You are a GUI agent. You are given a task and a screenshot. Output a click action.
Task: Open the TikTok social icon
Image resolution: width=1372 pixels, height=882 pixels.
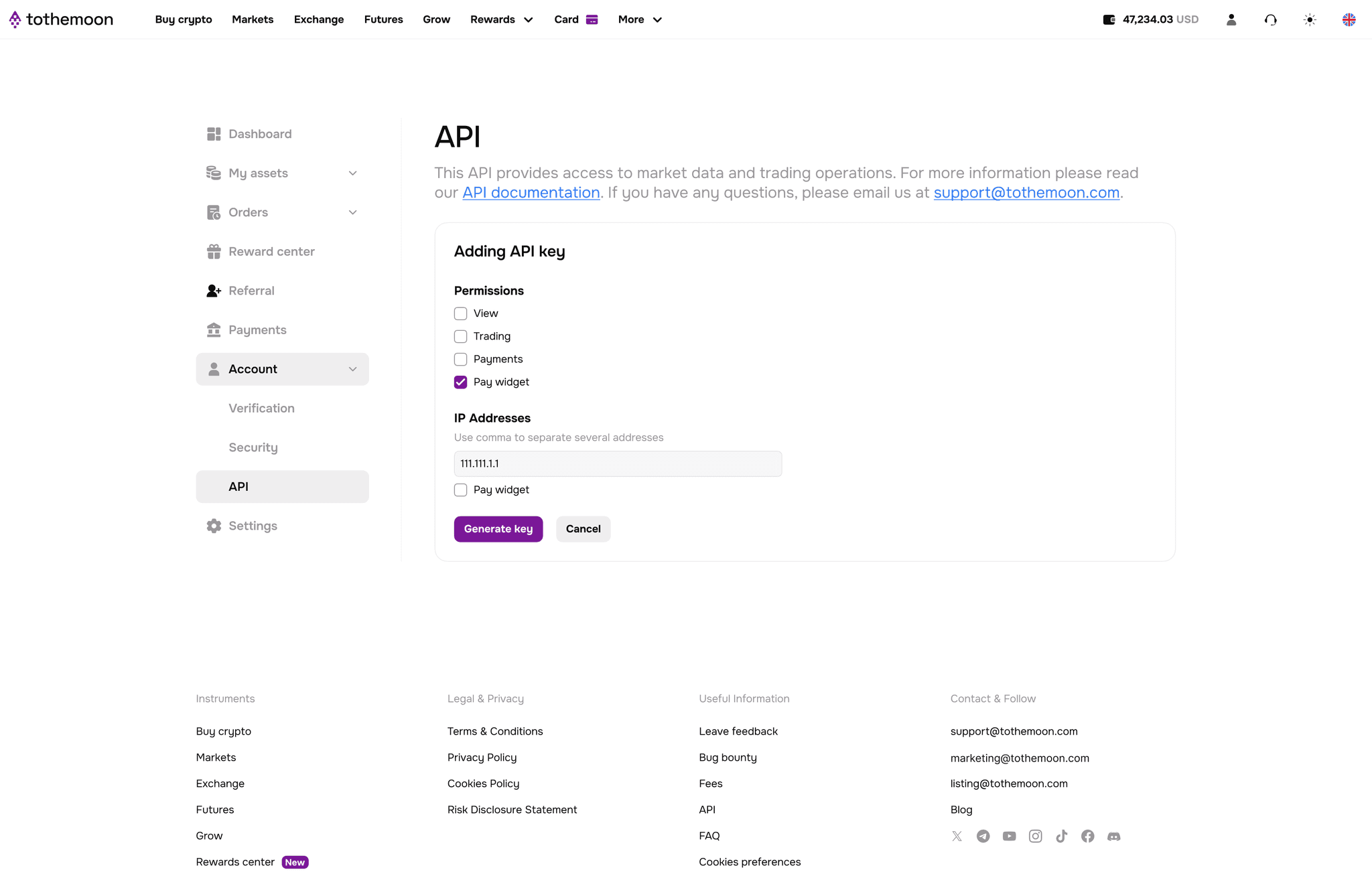(x=1061, y=836)
